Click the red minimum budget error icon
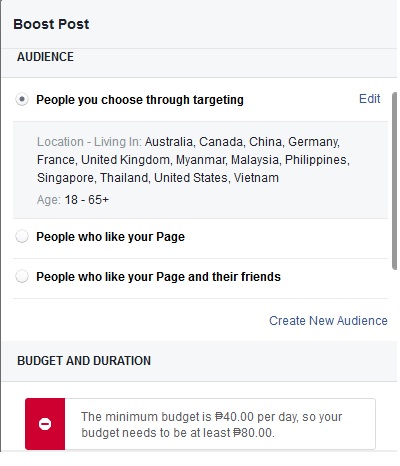400x466 pixels. 45,424
